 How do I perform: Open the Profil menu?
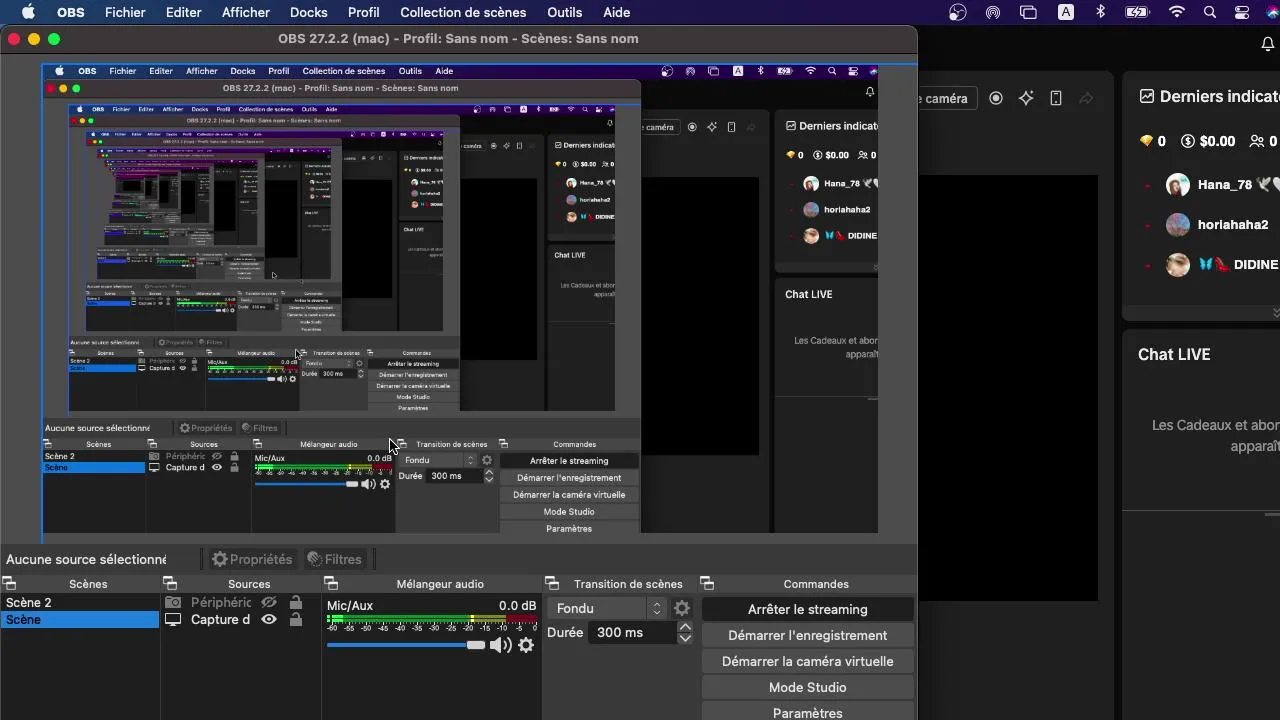[x=364, y=12]
